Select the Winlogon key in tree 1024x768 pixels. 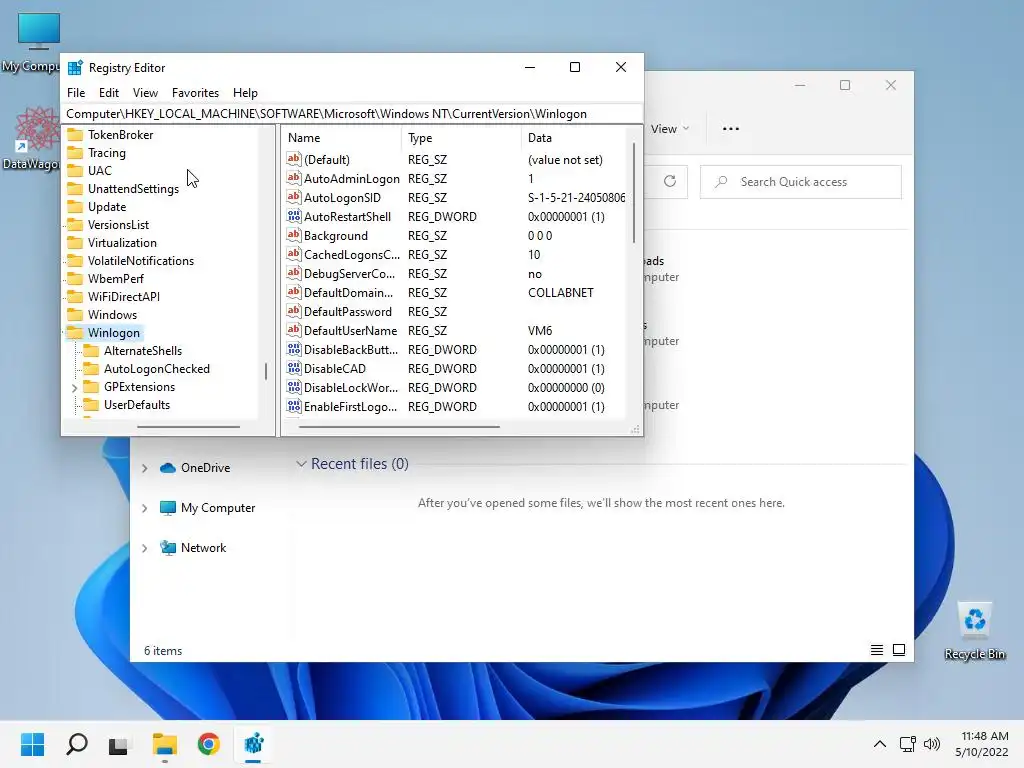pyautogui.click(x=114, y=332)
